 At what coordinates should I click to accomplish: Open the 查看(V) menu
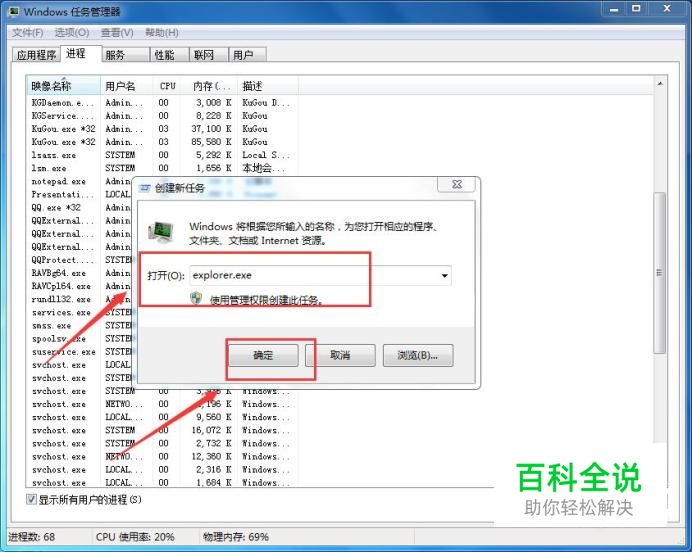[x=117, y=33]
